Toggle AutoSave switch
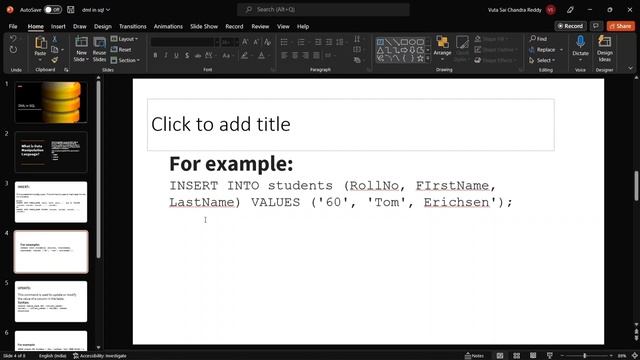Image resolution: width=640 pixels, height=360 pixels. coord(53,9)
